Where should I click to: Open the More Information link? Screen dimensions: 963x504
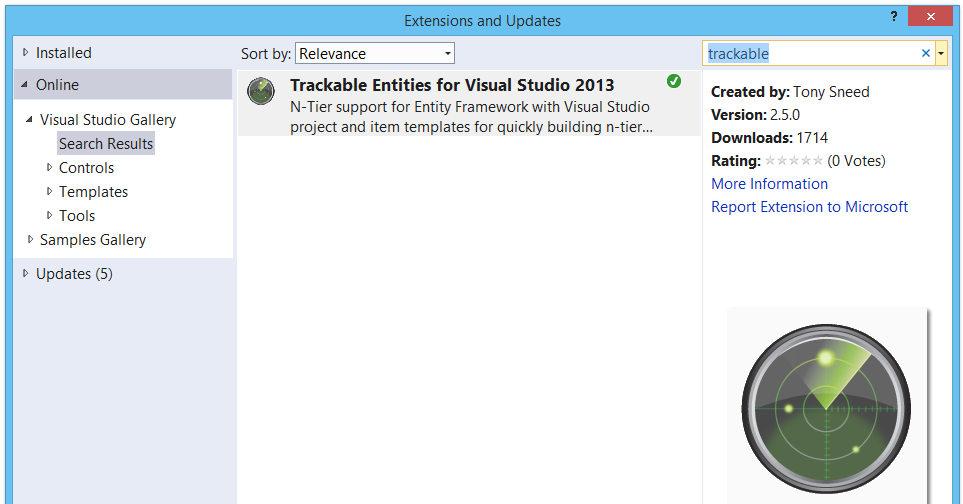pyautogui.click(x=770, y=184)
